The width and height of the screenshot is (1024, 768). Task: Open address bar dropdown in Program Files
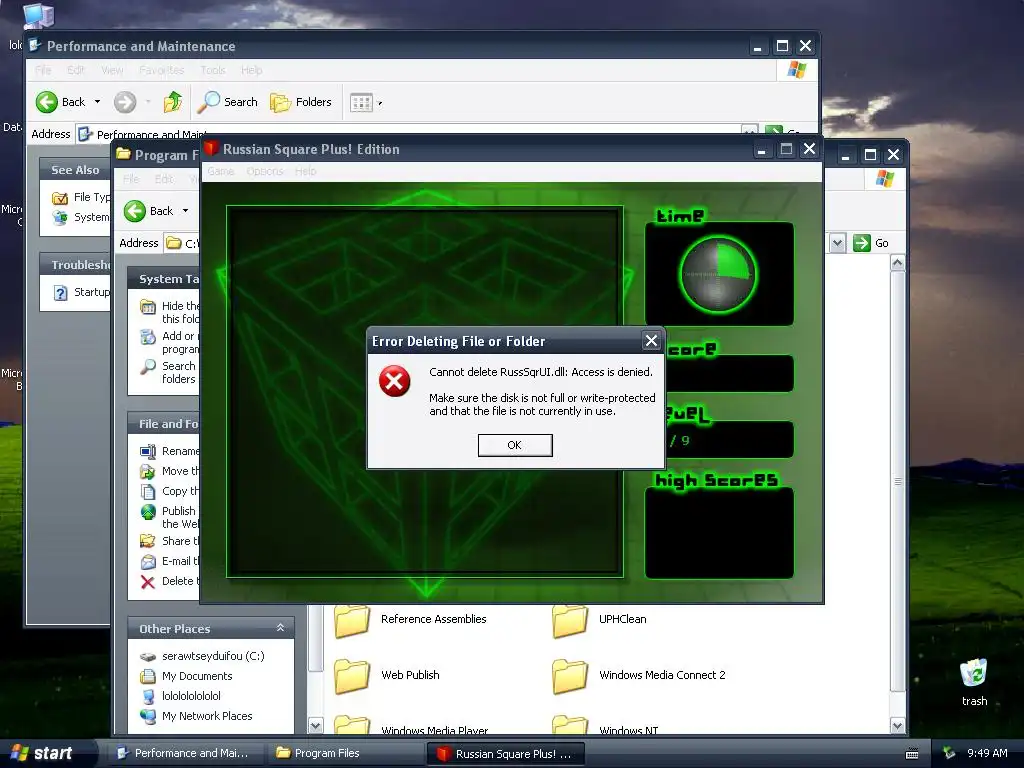point(837,243)
